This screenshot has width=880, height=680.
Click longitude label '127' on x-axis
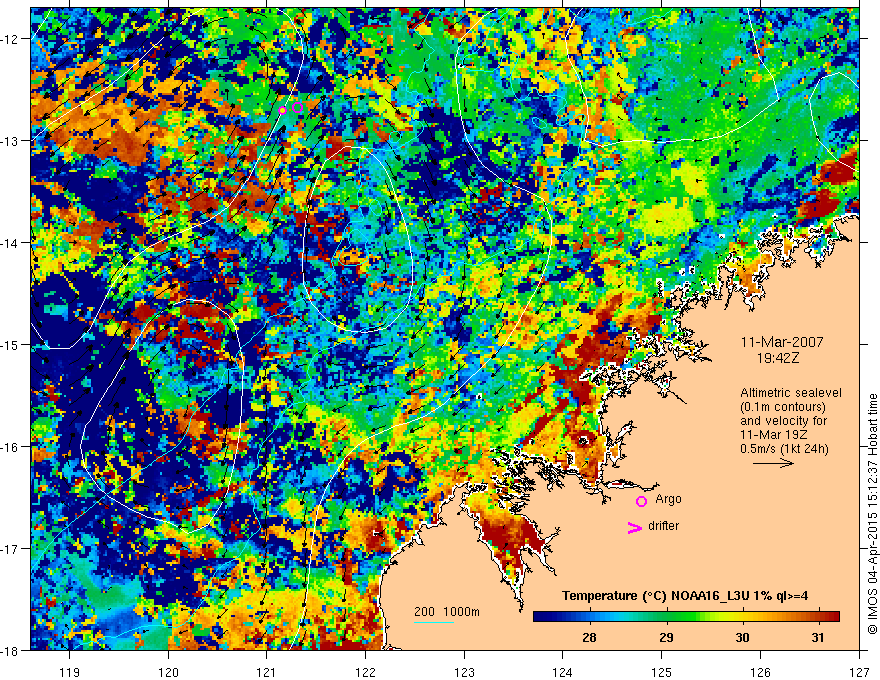(x=859, y=672)
